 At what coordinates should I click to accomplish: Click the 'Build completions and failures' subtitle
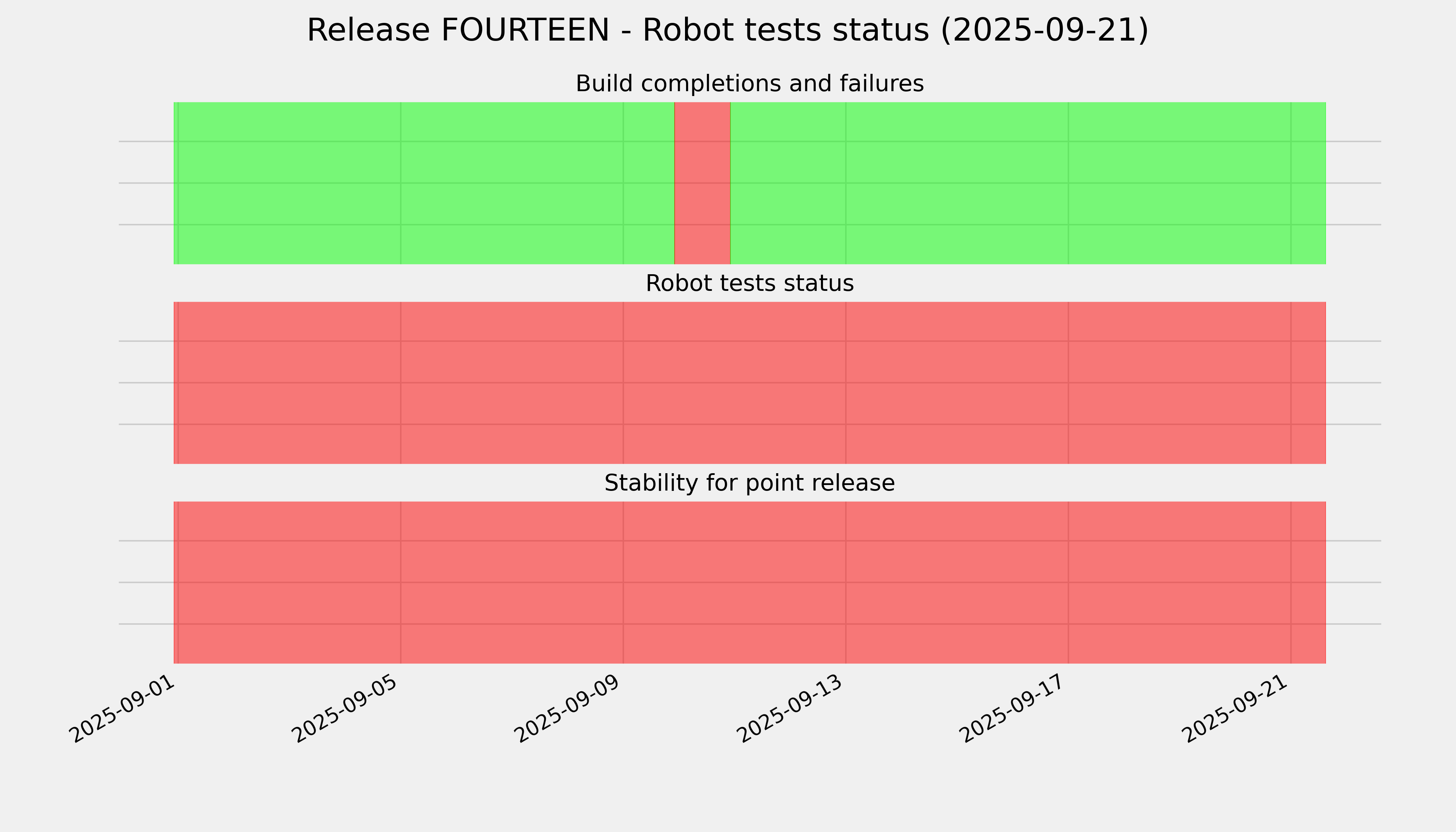pos(749,84)
